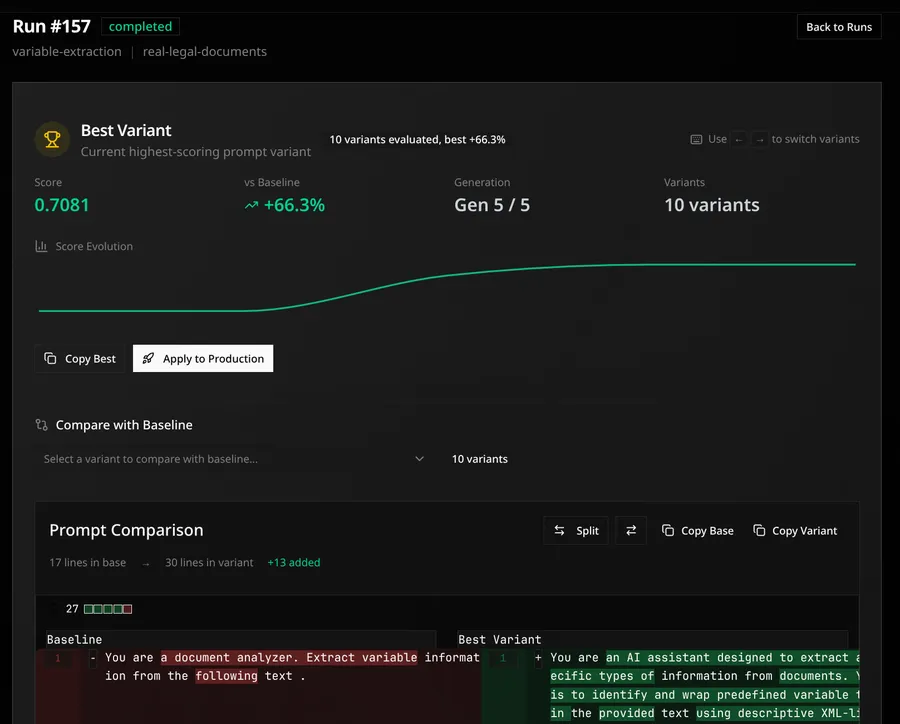
Task: Toggle Split view in Prompt Comparison
Action: click(x=575, y=531)
